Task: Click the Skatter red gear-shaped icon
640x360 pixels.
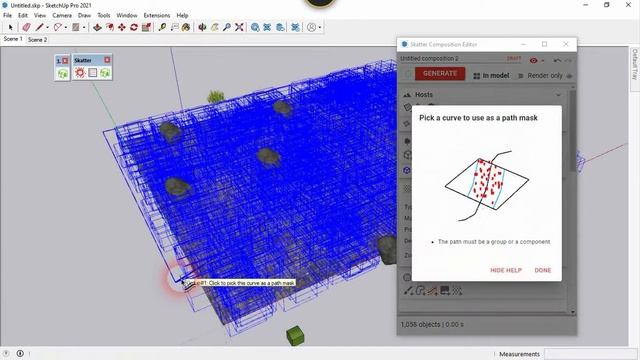Action: 80,73
